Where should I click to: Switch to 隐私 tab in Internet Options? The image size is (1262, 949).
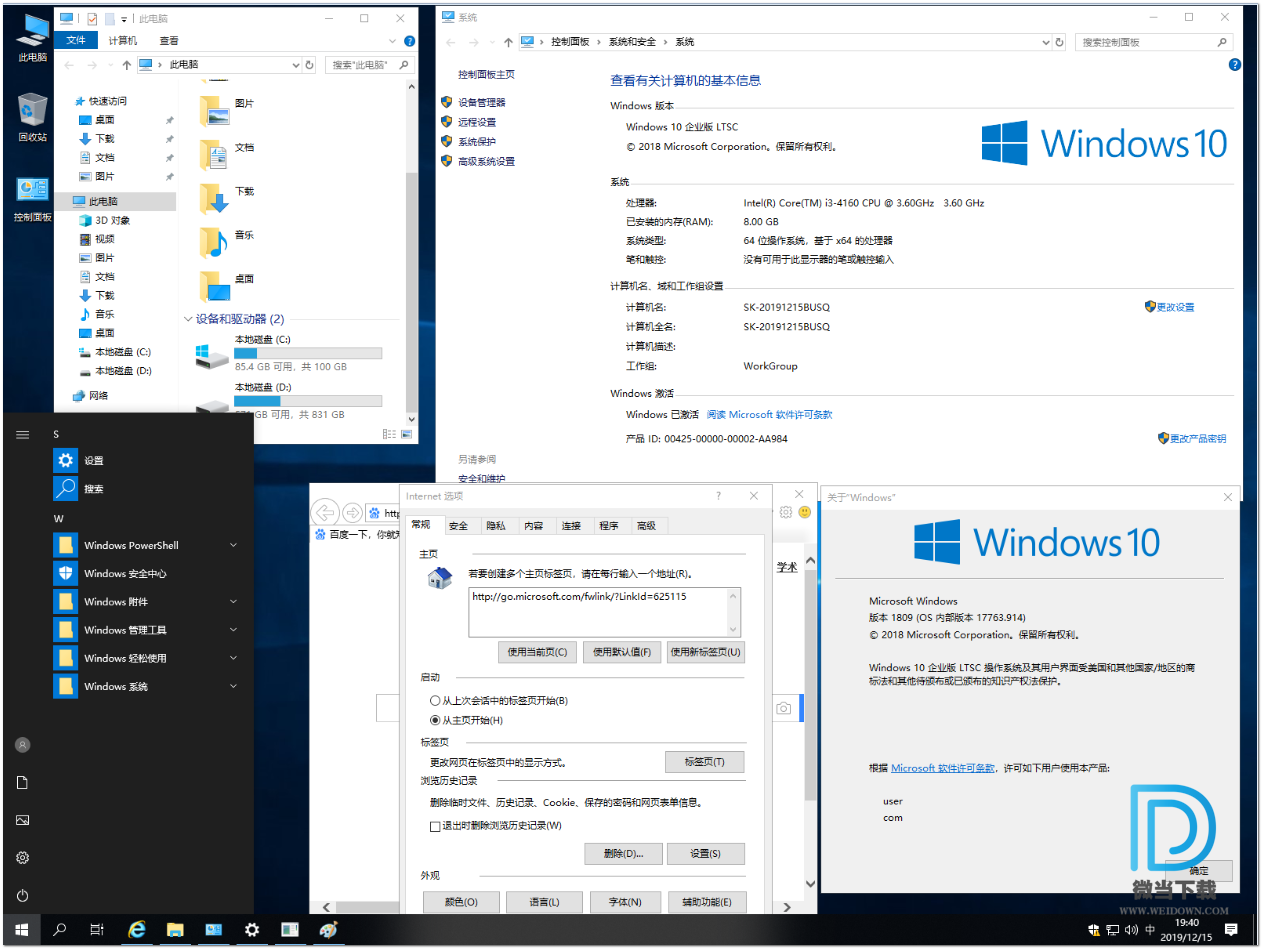(x=496, y=525)
